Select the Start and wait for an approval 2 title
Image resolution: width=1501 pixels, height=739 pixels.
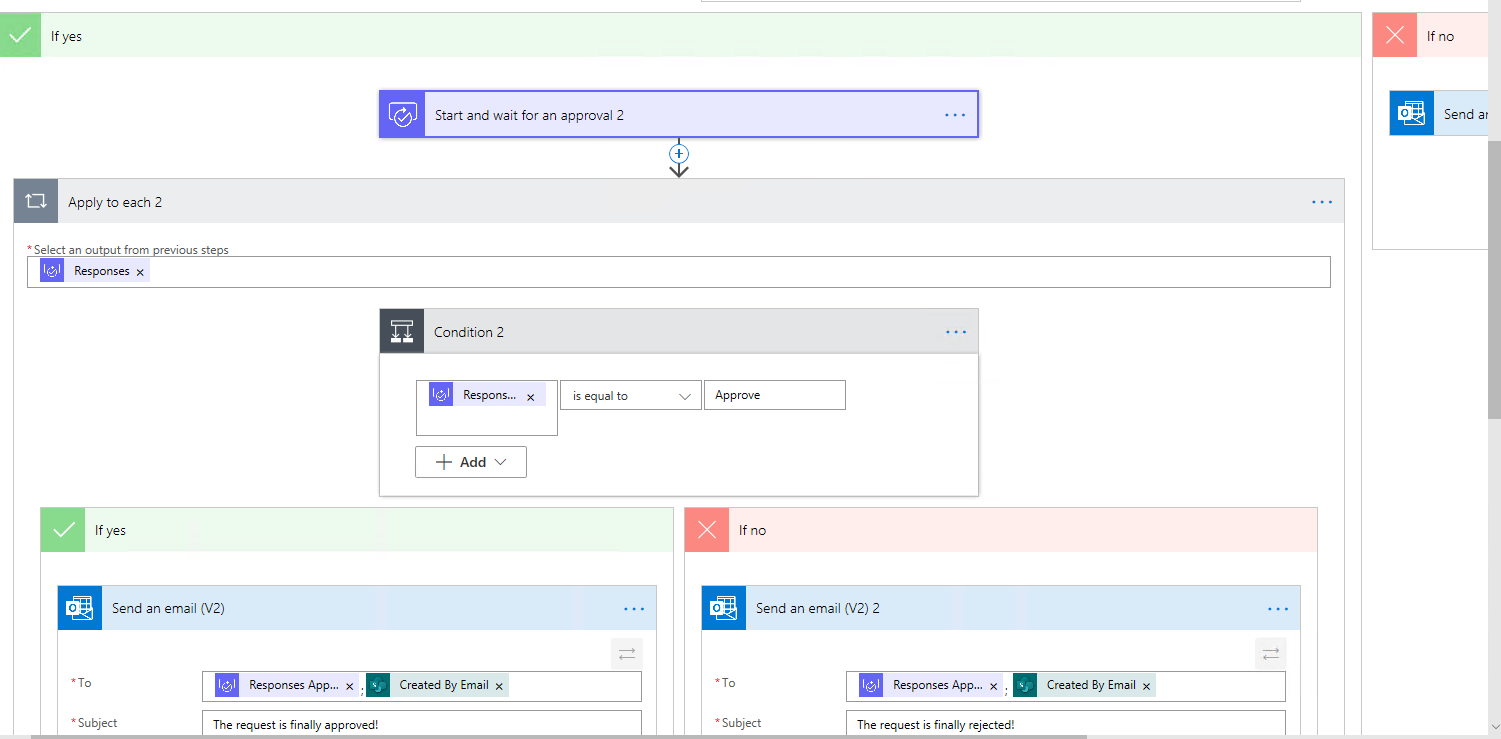[529, 115]
